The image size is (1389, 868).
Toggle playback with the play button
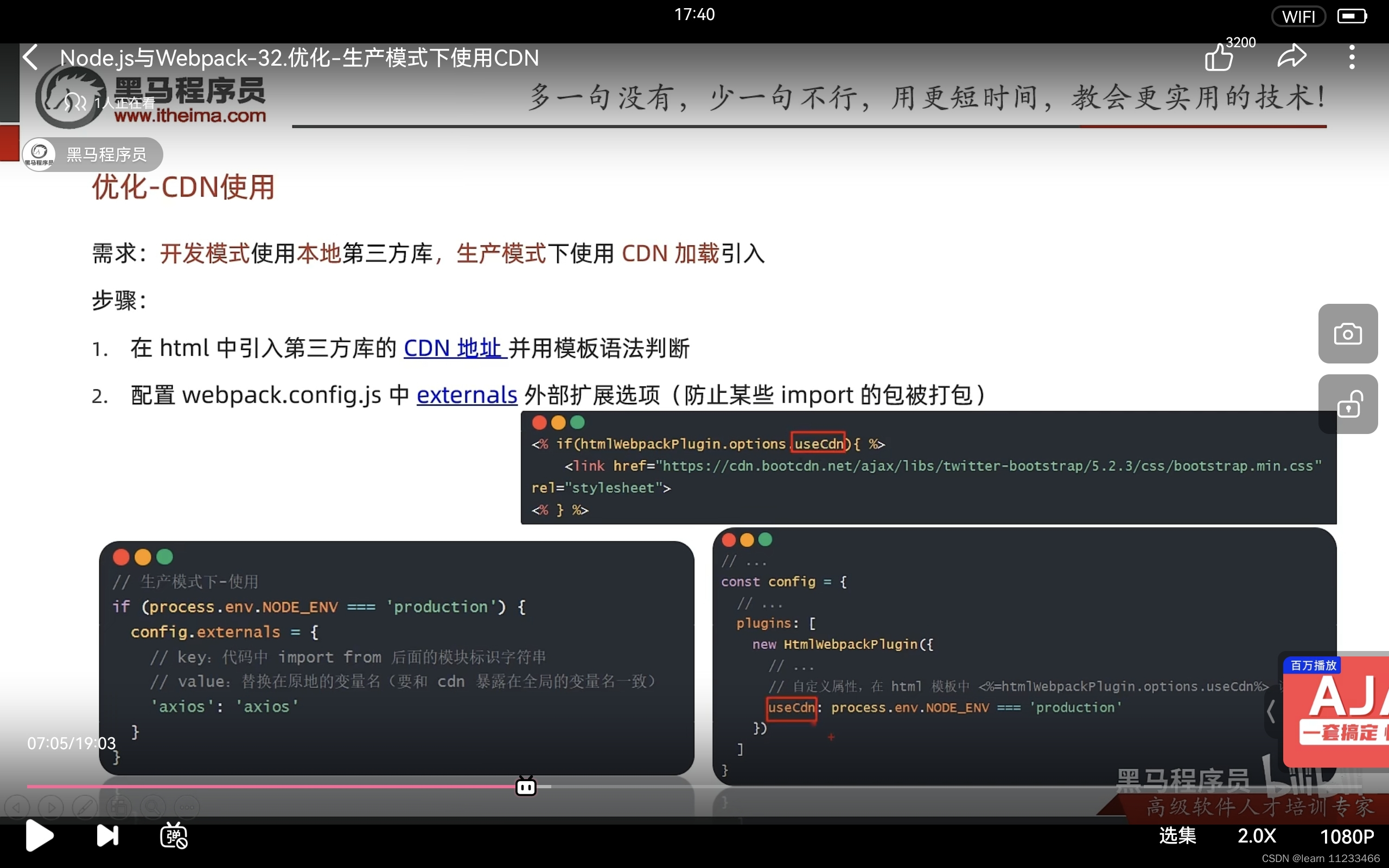pyautogui.click(x=39, y=836)
